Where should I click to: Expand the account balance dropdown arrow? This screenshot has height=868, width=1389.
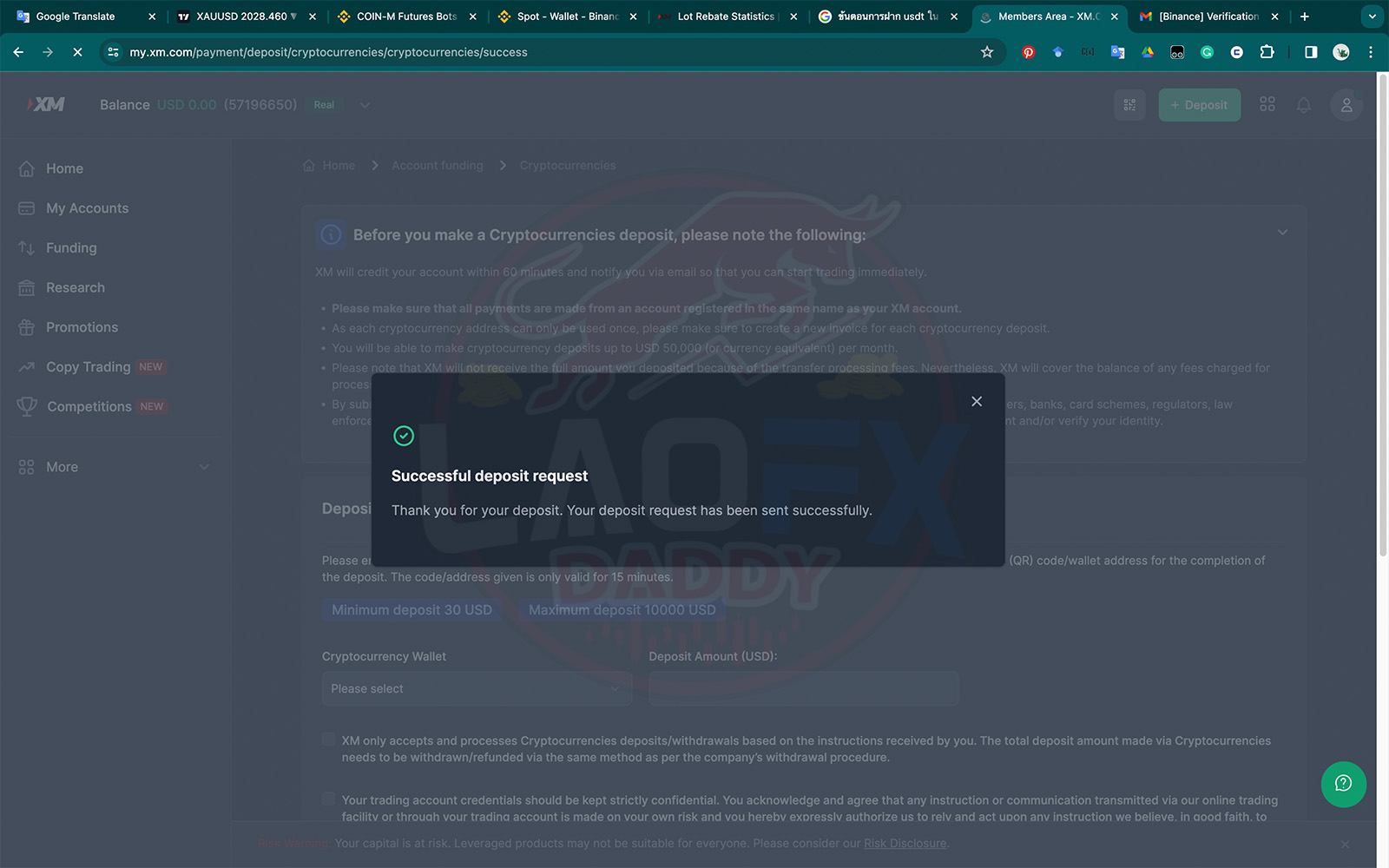365,105
